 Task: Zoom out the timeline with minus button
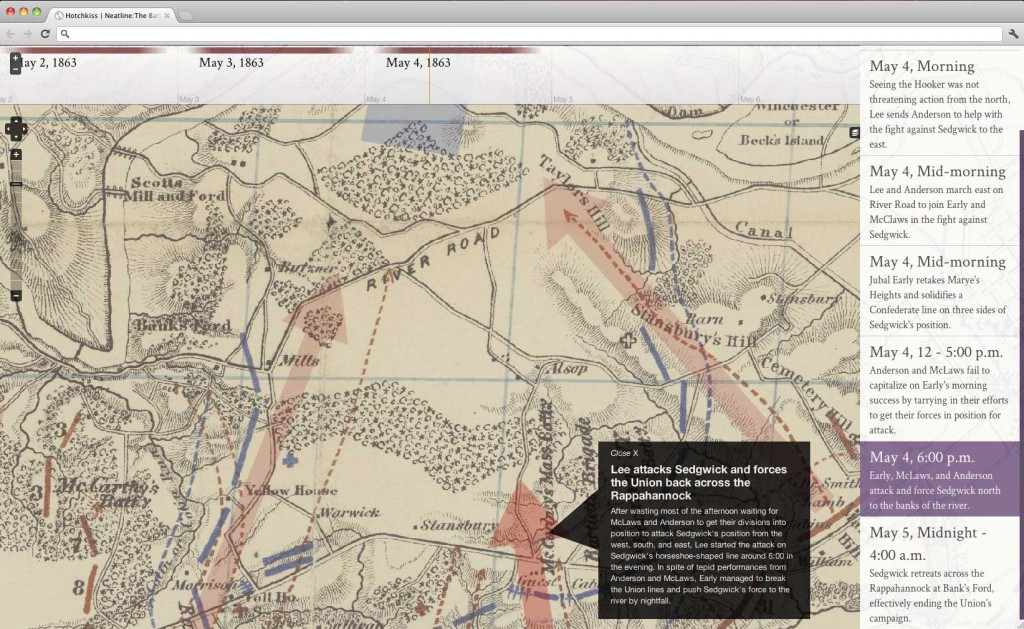[16, 69]
